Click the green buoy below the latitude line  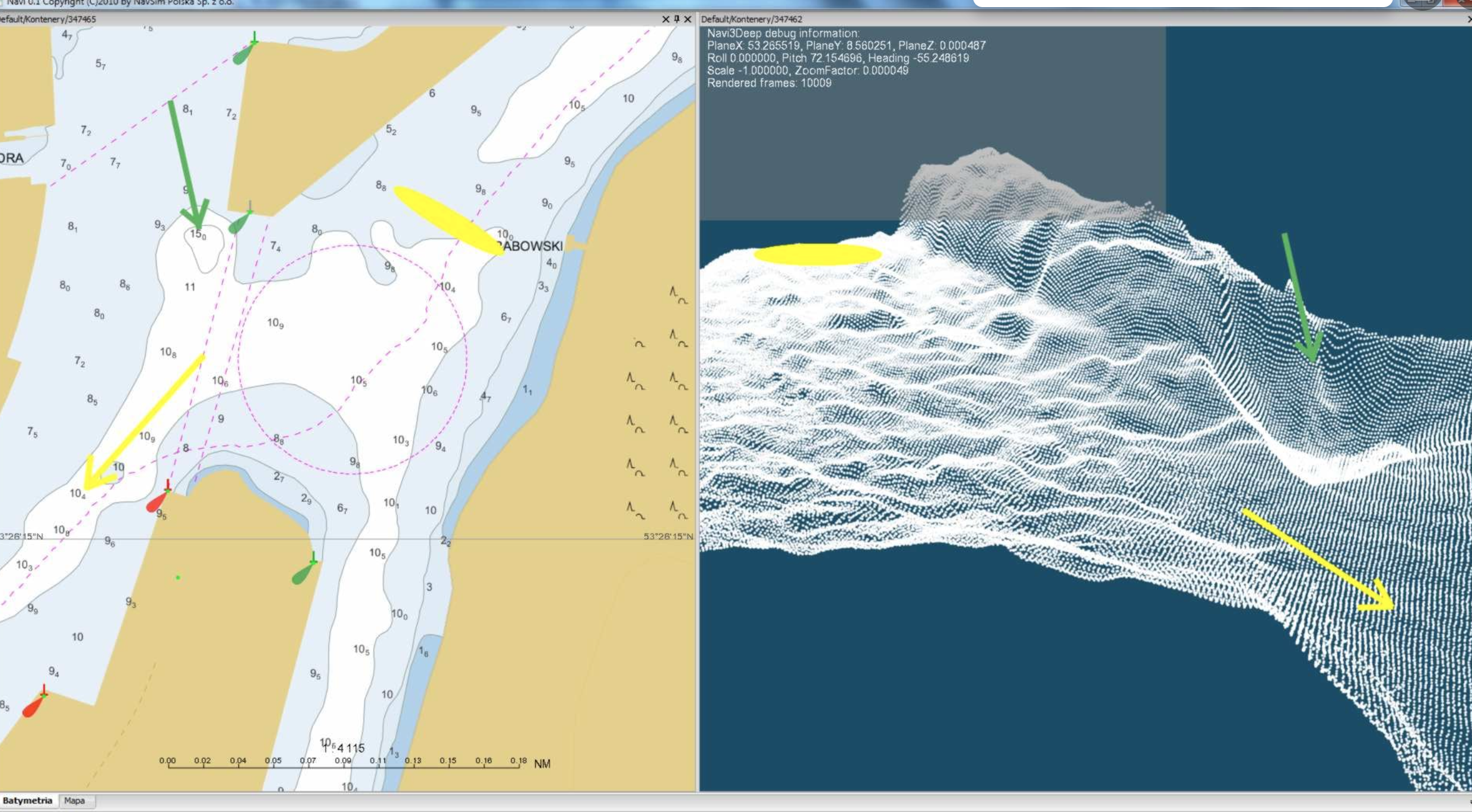(x=306, y=568)
